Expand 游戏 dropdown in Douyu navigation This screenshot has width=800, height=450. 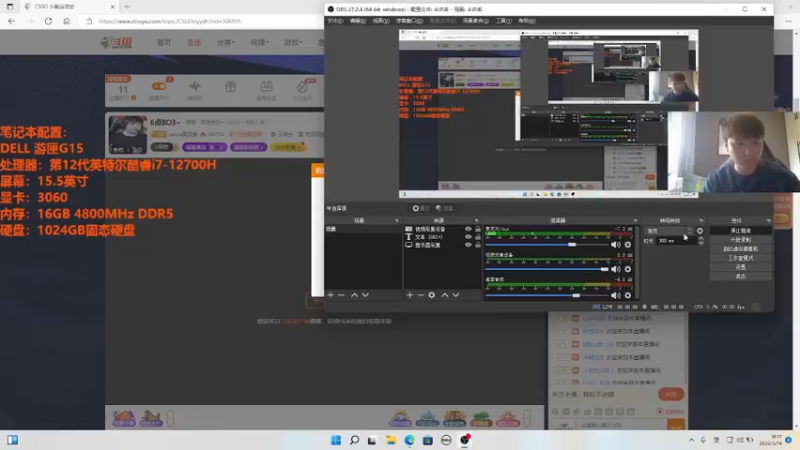293,42
